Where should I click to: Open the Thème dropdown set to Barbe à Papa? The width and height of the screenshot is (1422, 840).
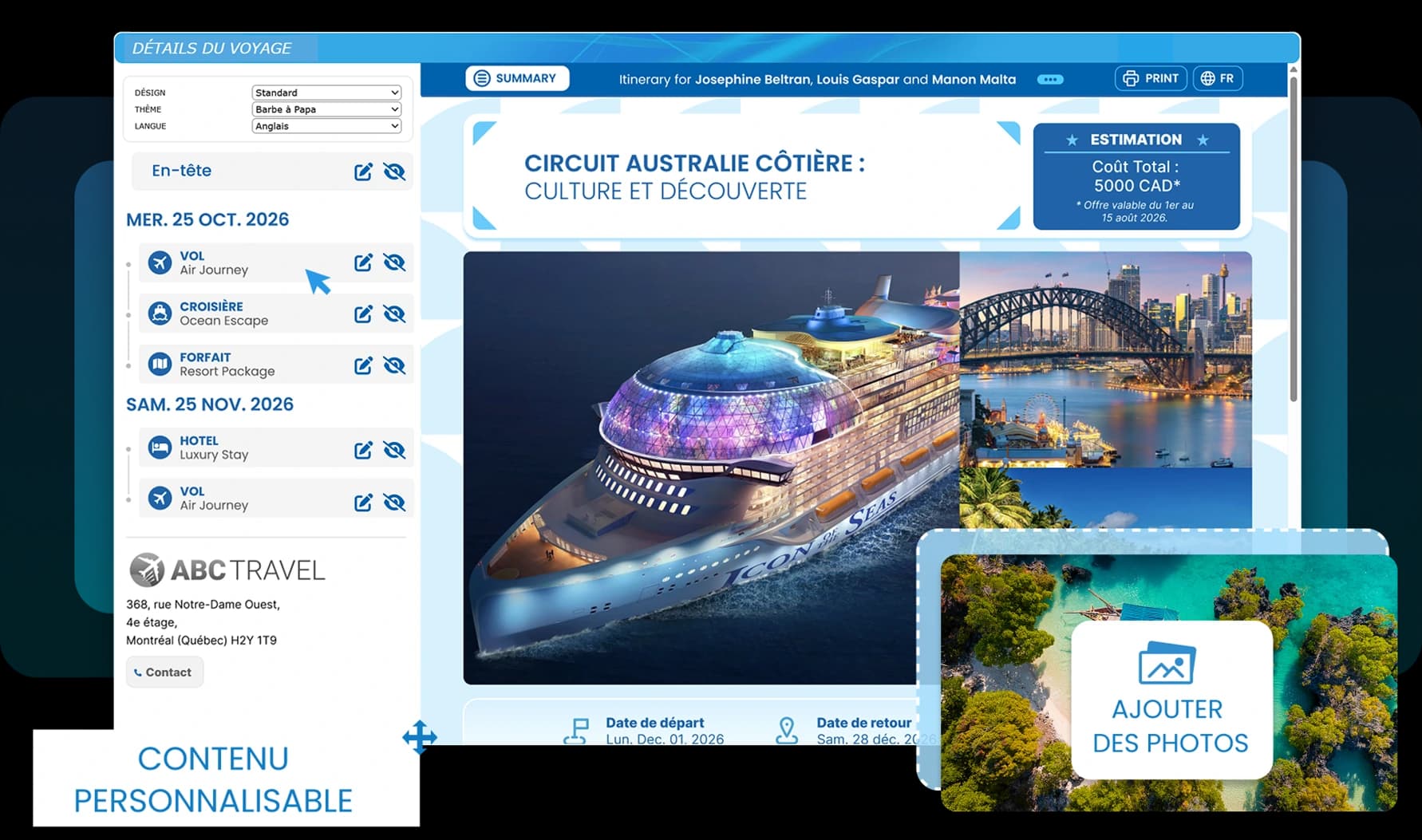click(326, 109)
